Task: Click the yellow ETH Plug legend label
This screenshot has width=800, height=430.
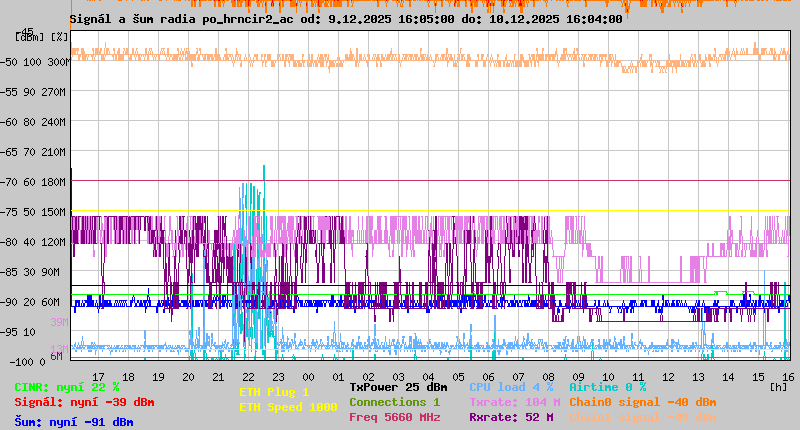Action: tap(275, 392)
